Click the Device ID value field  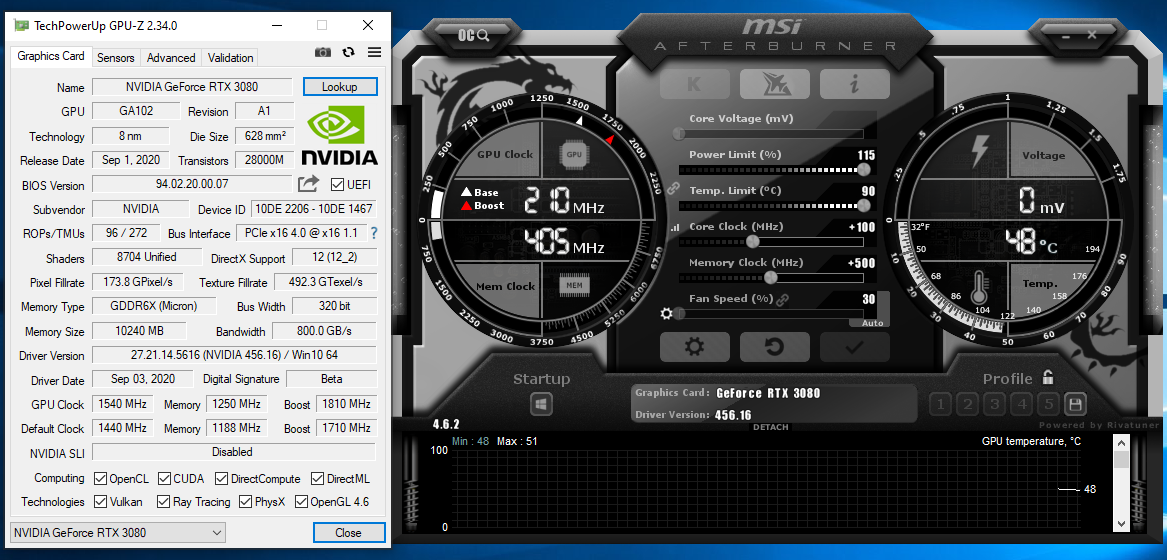(313, 209)
